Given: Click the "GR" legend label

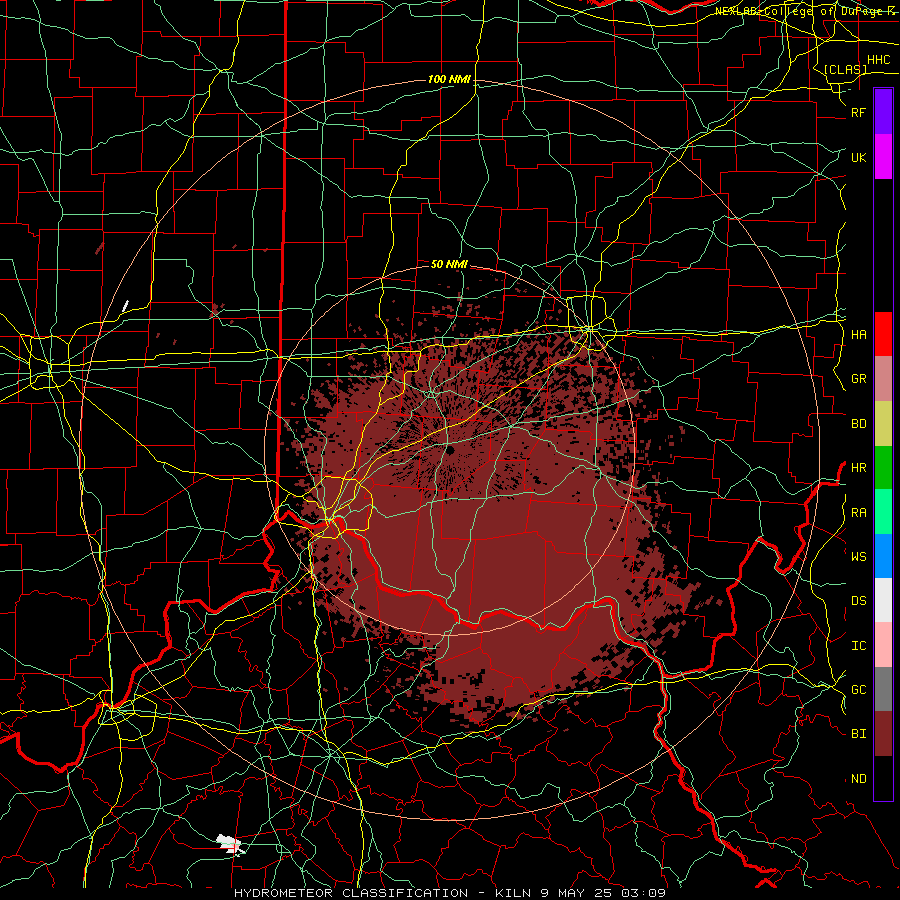Looking at the screenshot, I should coord(858,379).
